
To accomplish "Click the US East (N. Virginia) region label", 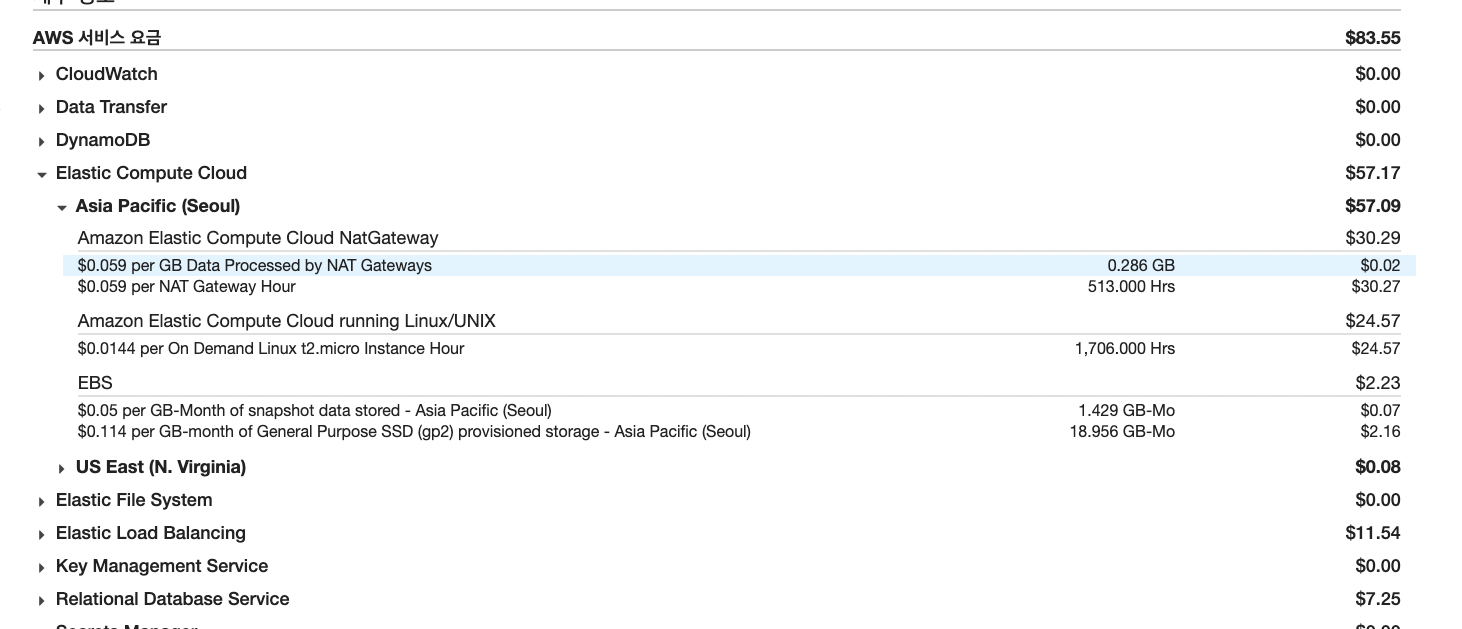I will (x=161, y=467).
